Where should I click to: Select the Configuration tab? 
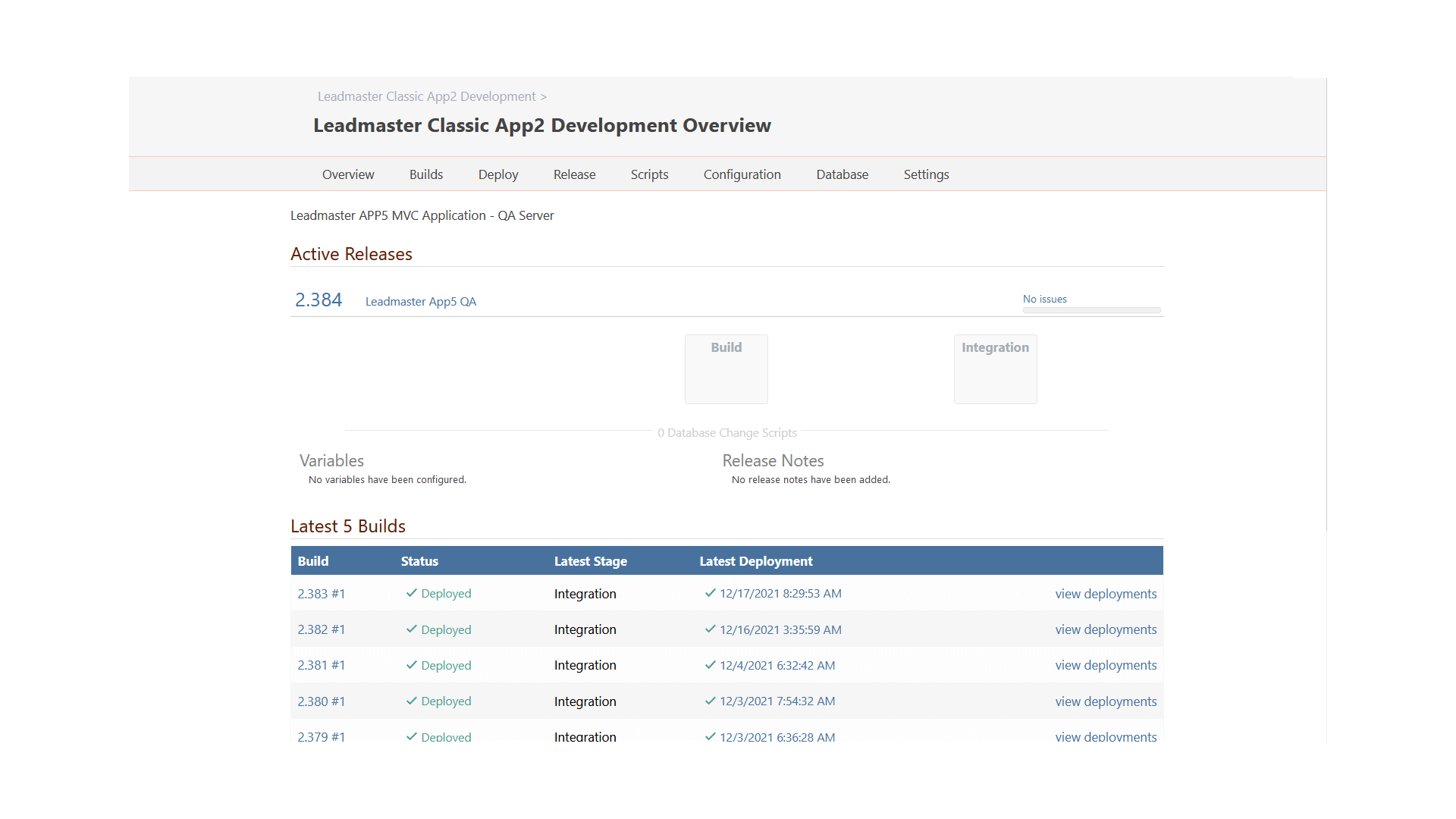[x=742, y=174]
